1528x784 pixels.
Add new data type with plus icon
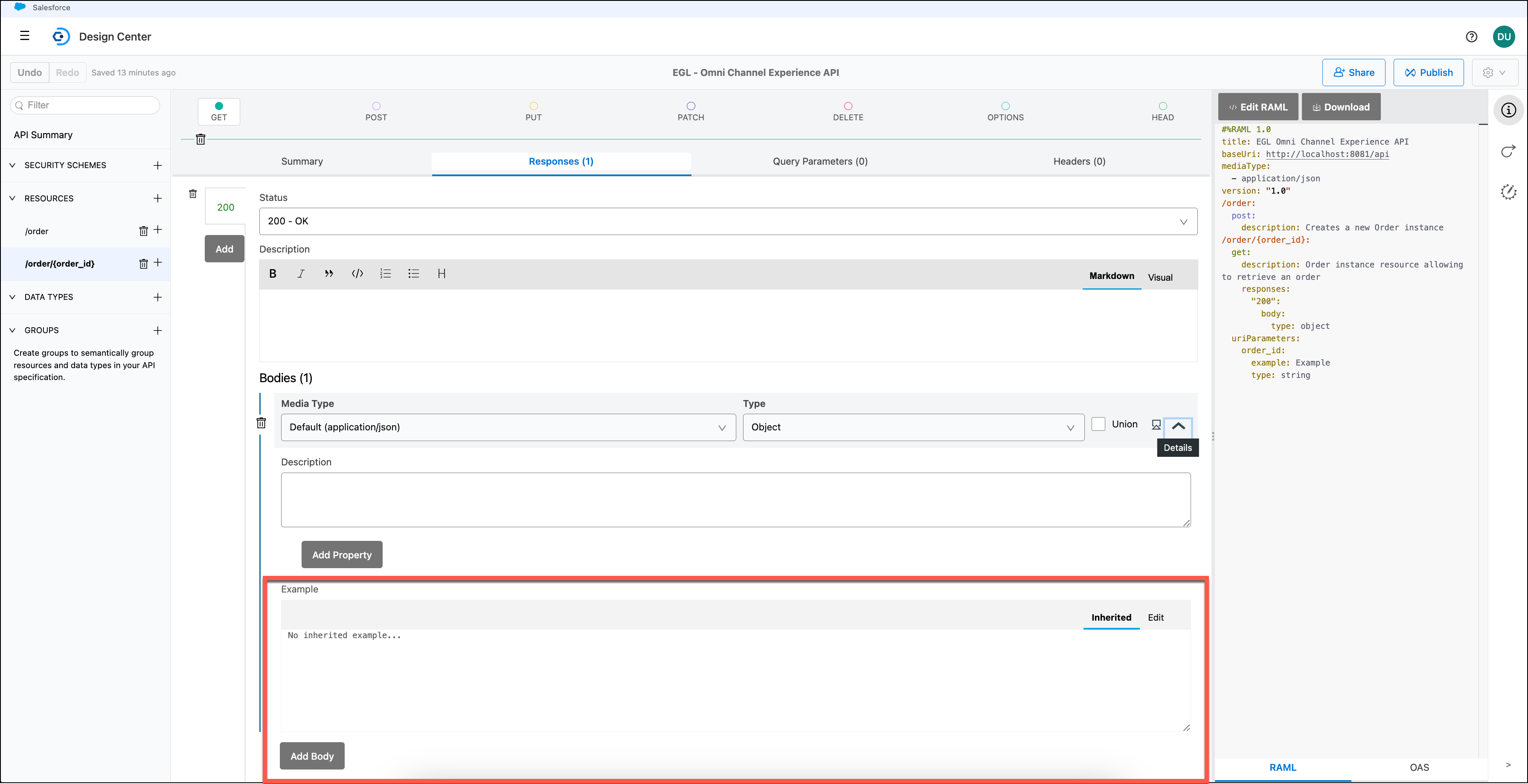pyautogui.click(x=158, y=297)
